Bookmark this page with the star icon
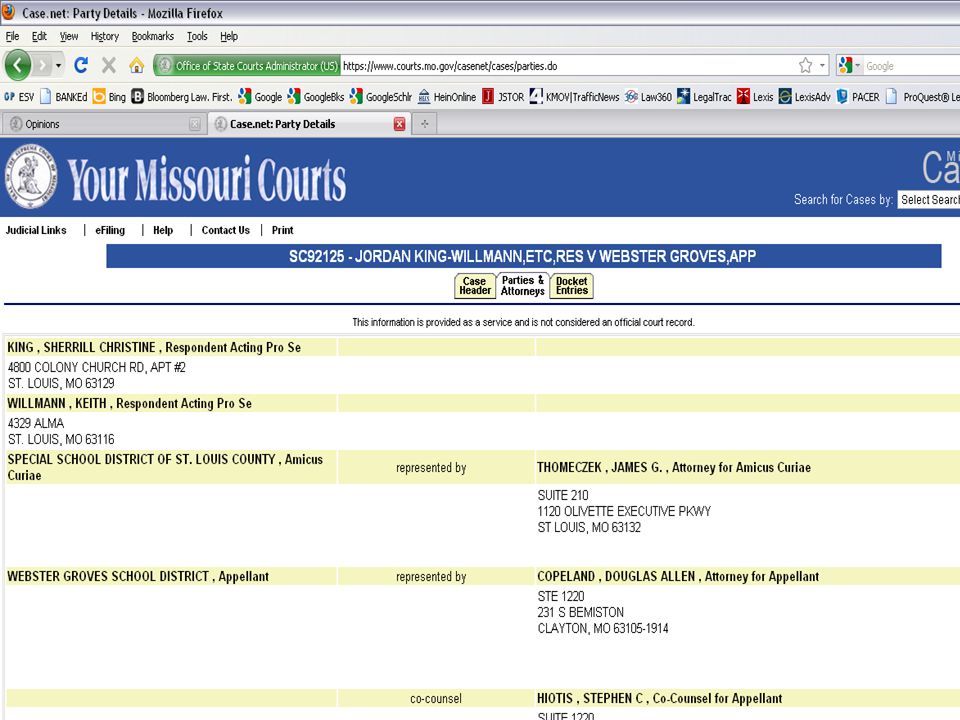Viewport: 960px width, 720px height. coord(805,66)
